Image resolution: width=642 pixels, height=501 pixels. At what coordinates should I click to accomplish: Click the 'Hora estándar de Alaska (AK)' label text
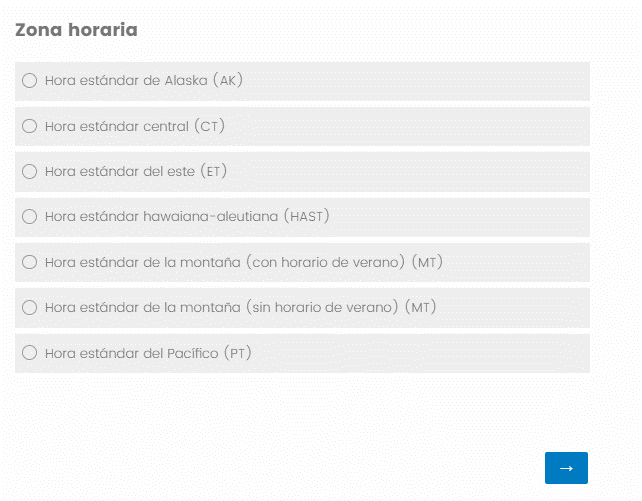tap(144, 80)
